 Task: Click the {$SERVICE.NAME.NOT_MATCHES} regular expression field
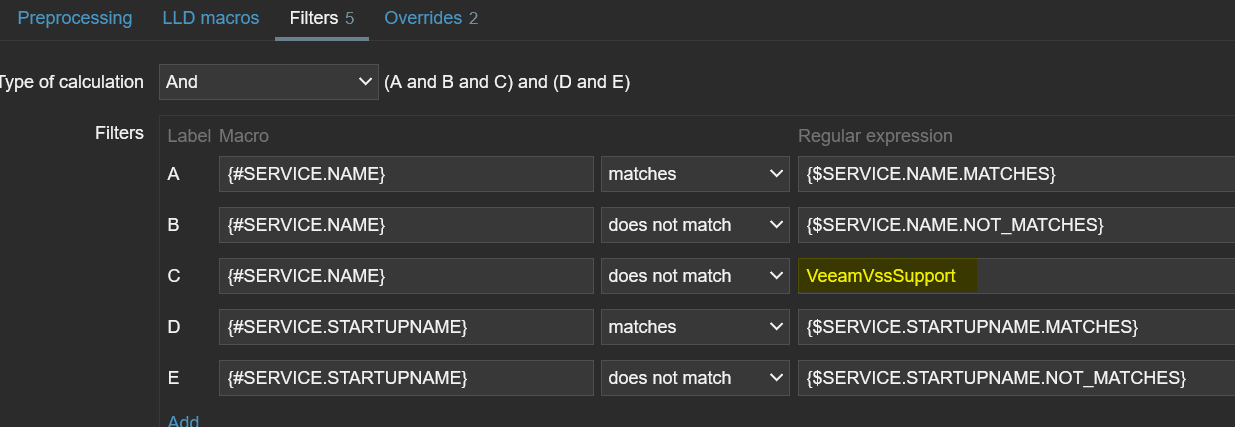tap(1015, 225)
